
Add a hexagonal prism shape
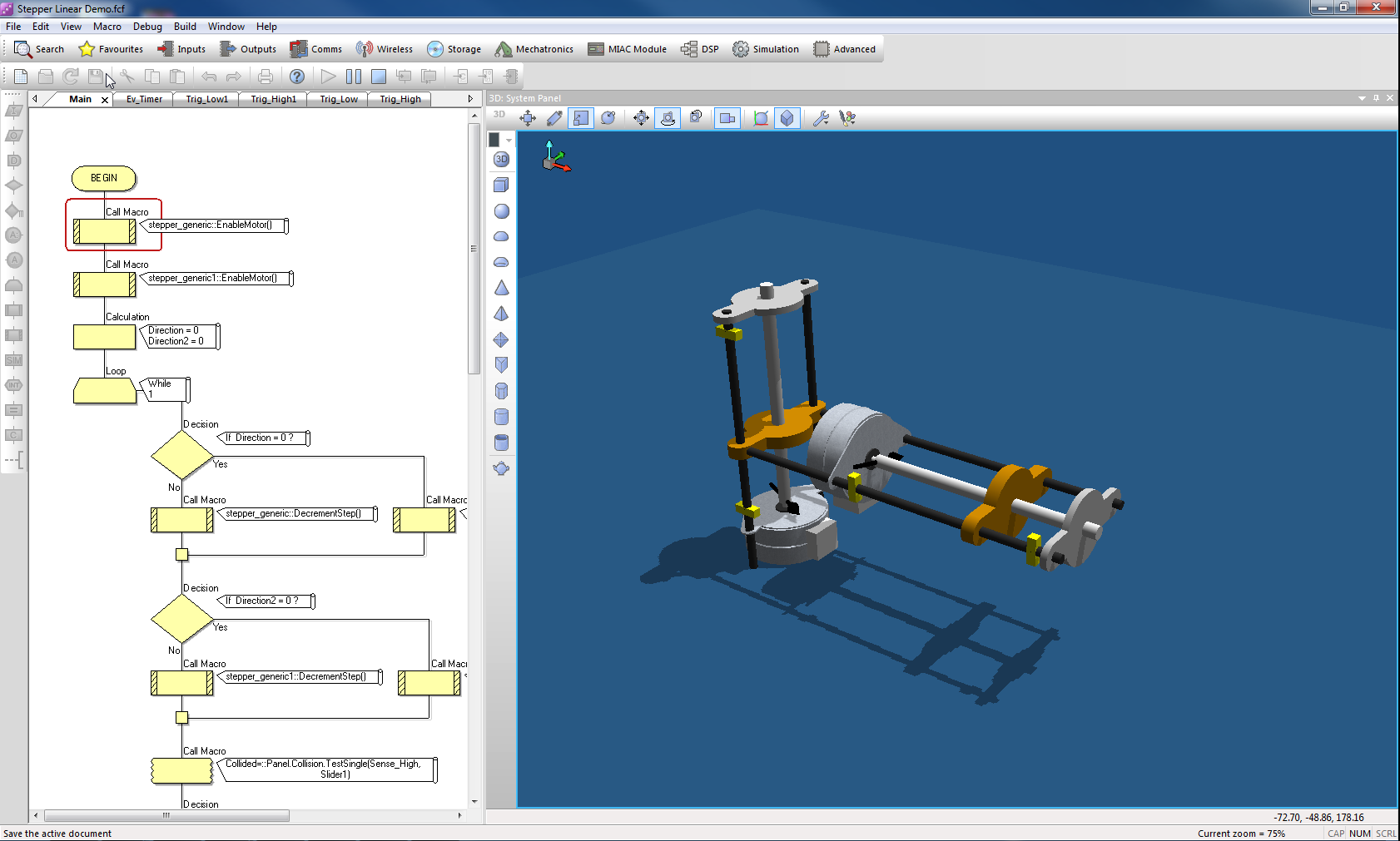[501, 391]
